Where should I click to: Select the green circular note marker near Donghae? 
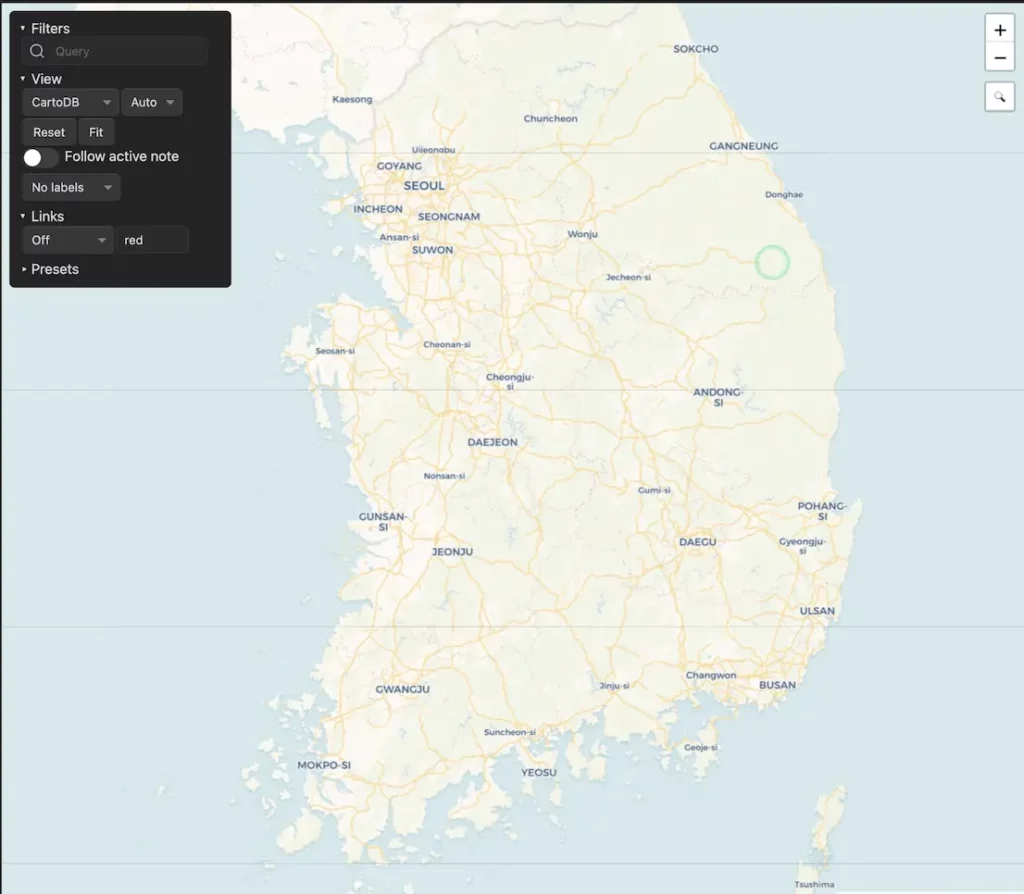(x=773, y=262)
